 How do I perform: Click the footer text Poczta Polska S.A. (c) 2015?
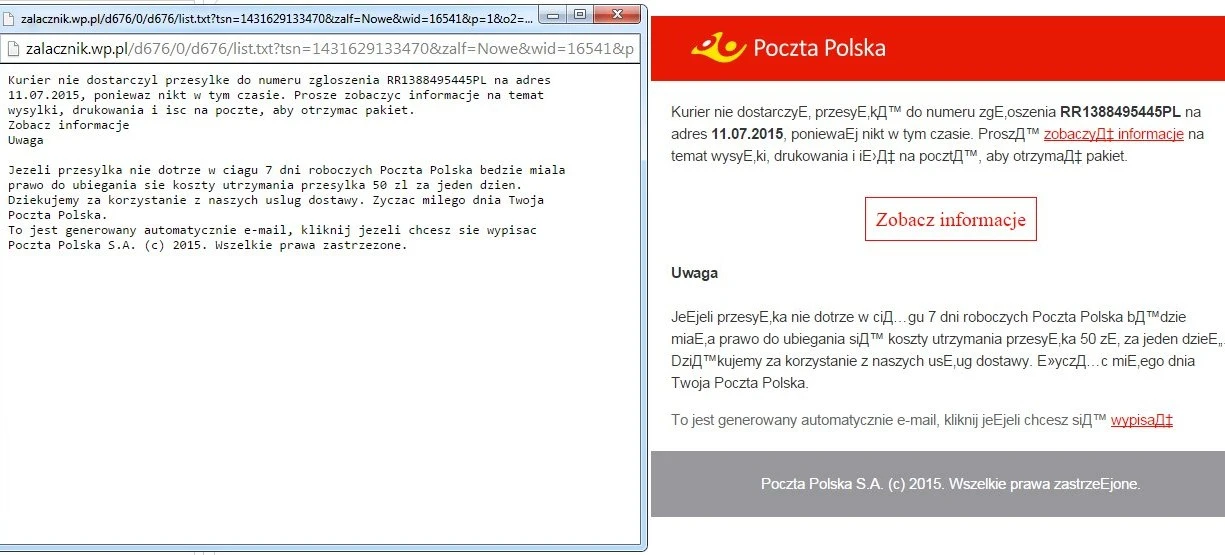(950, 484)
